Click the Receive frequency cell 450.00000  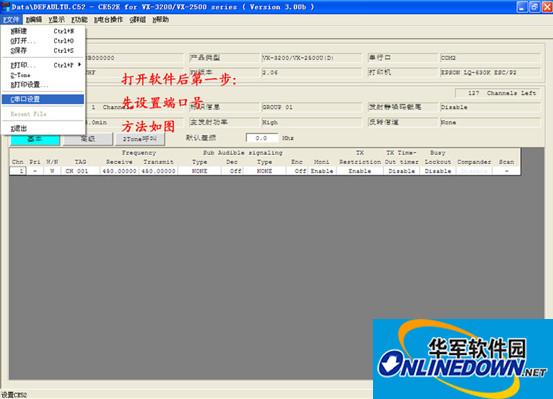tap(119, 171)
